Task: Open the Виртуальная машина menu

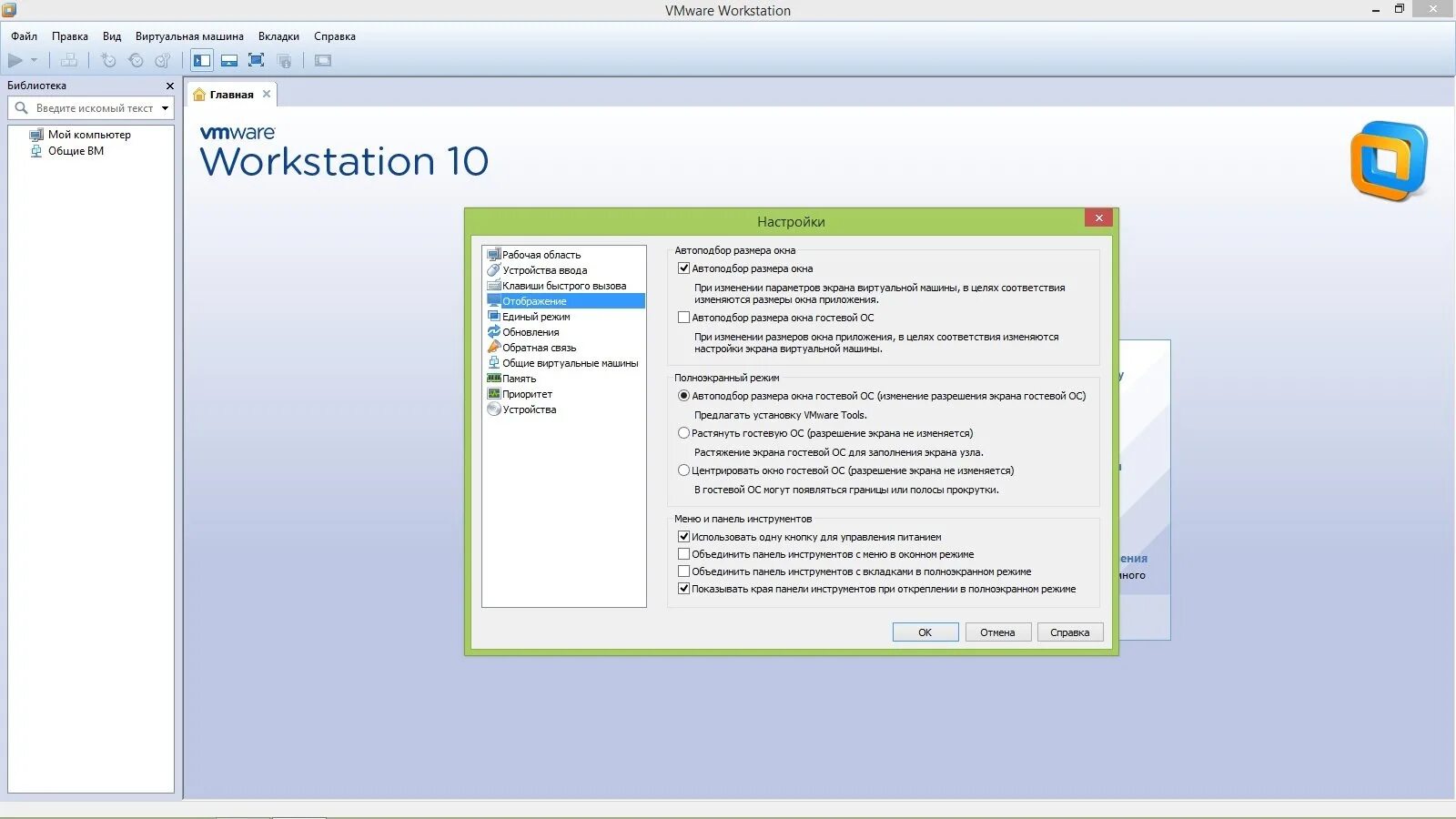Action: (188, 36)
